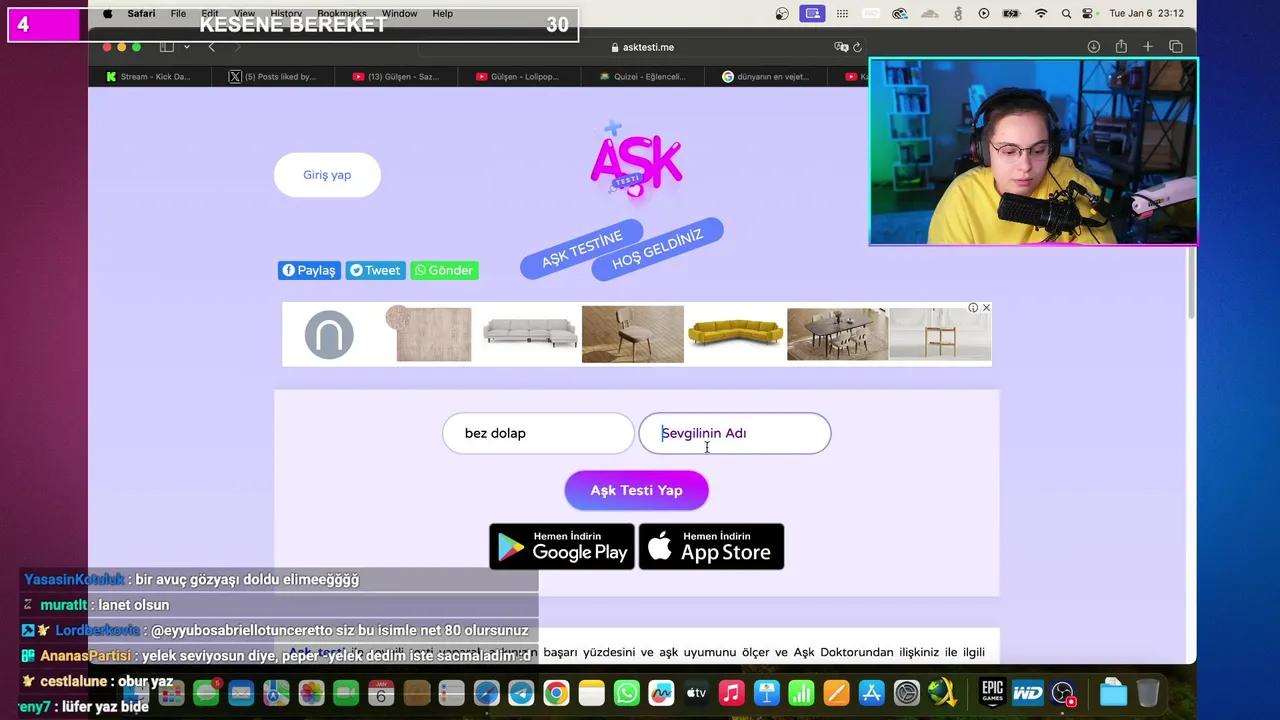Share on Facebook with Paylaş button
Screen dimensions: 1280x720
tap(309, 270)
